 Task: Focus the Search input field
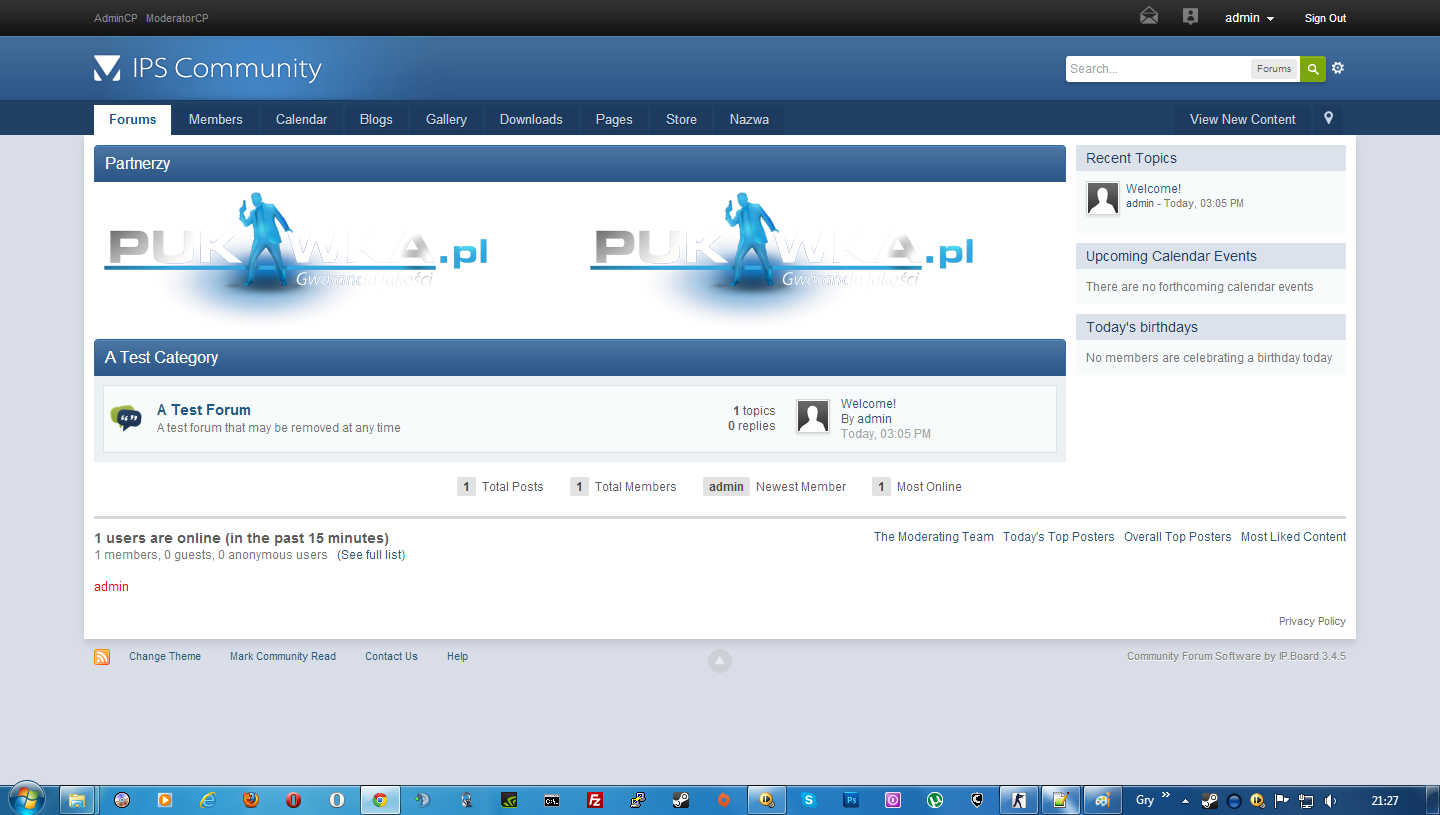[1158, 69]
